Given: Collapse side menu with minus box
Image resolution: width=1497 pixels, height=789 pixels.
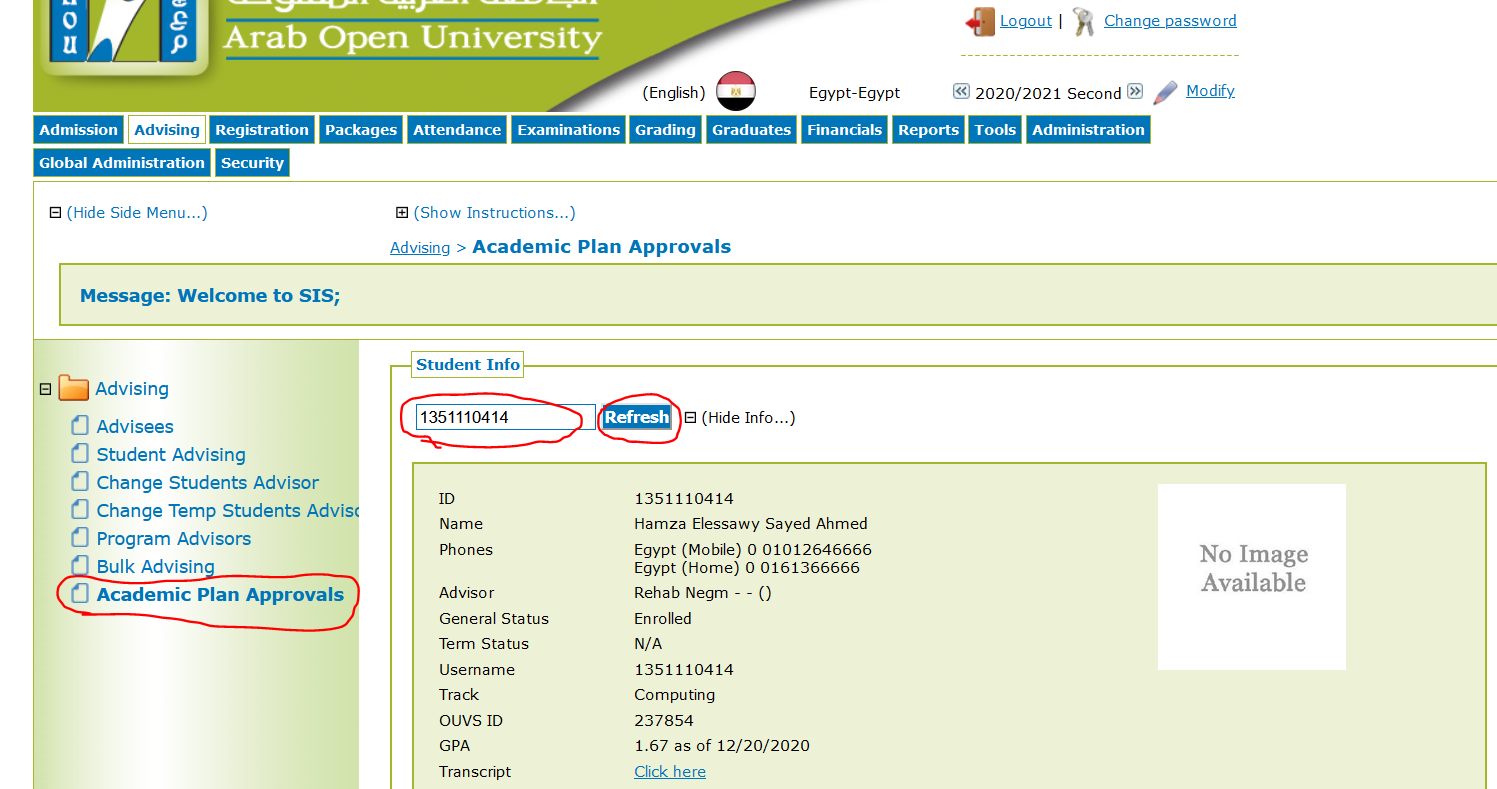Looking at the screenshot, I should pyautogui.click(x=56, y=213).
